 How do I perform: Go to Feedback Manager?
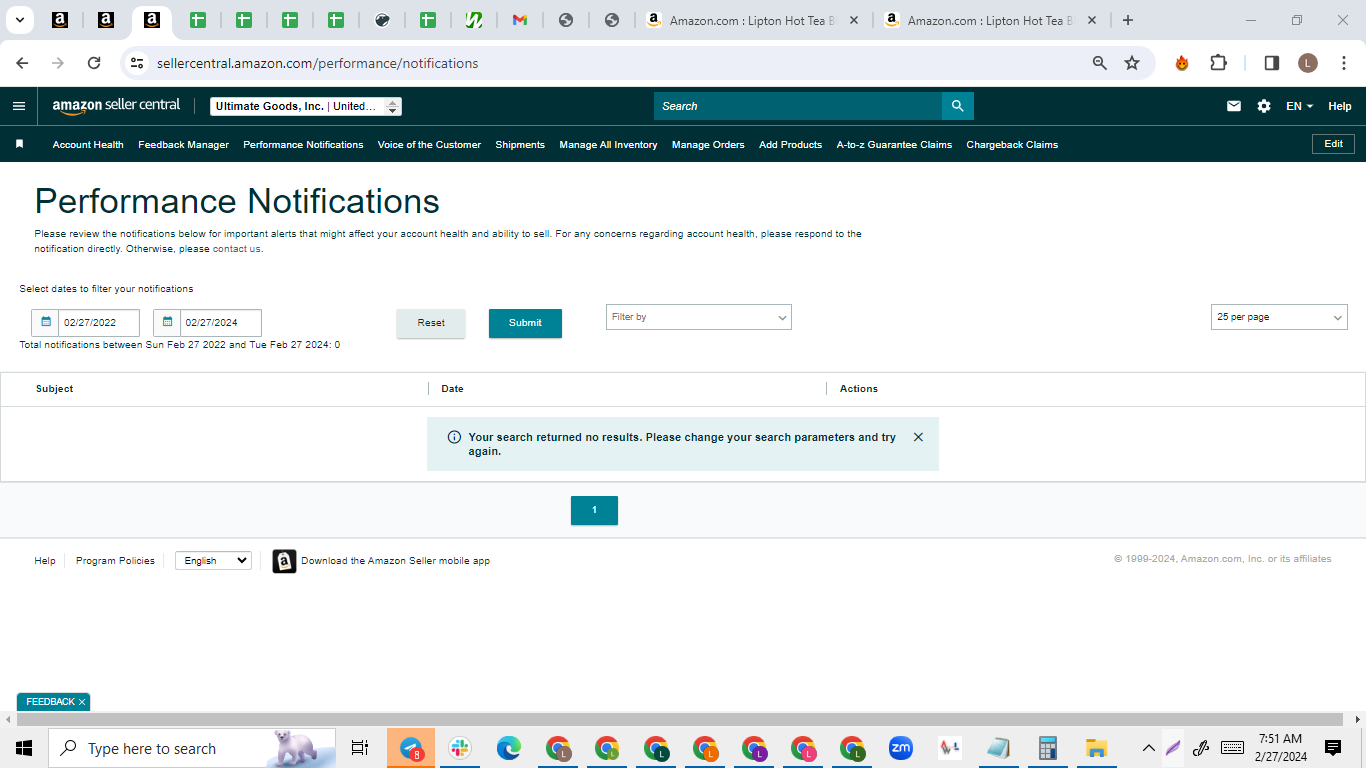[x=183, y=145]
